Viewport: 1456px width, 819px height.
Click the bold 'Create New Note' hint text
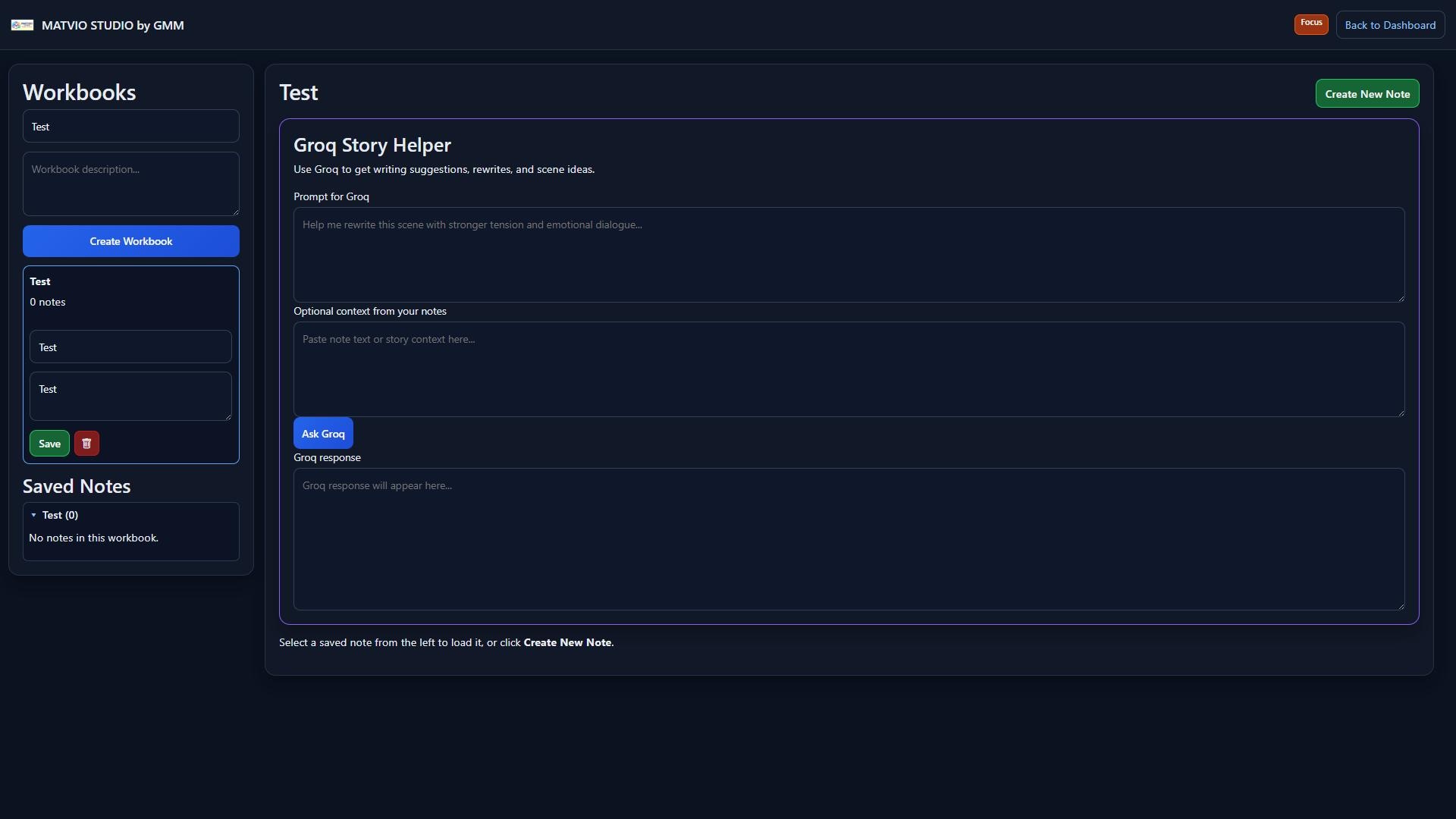coord(567,642)
